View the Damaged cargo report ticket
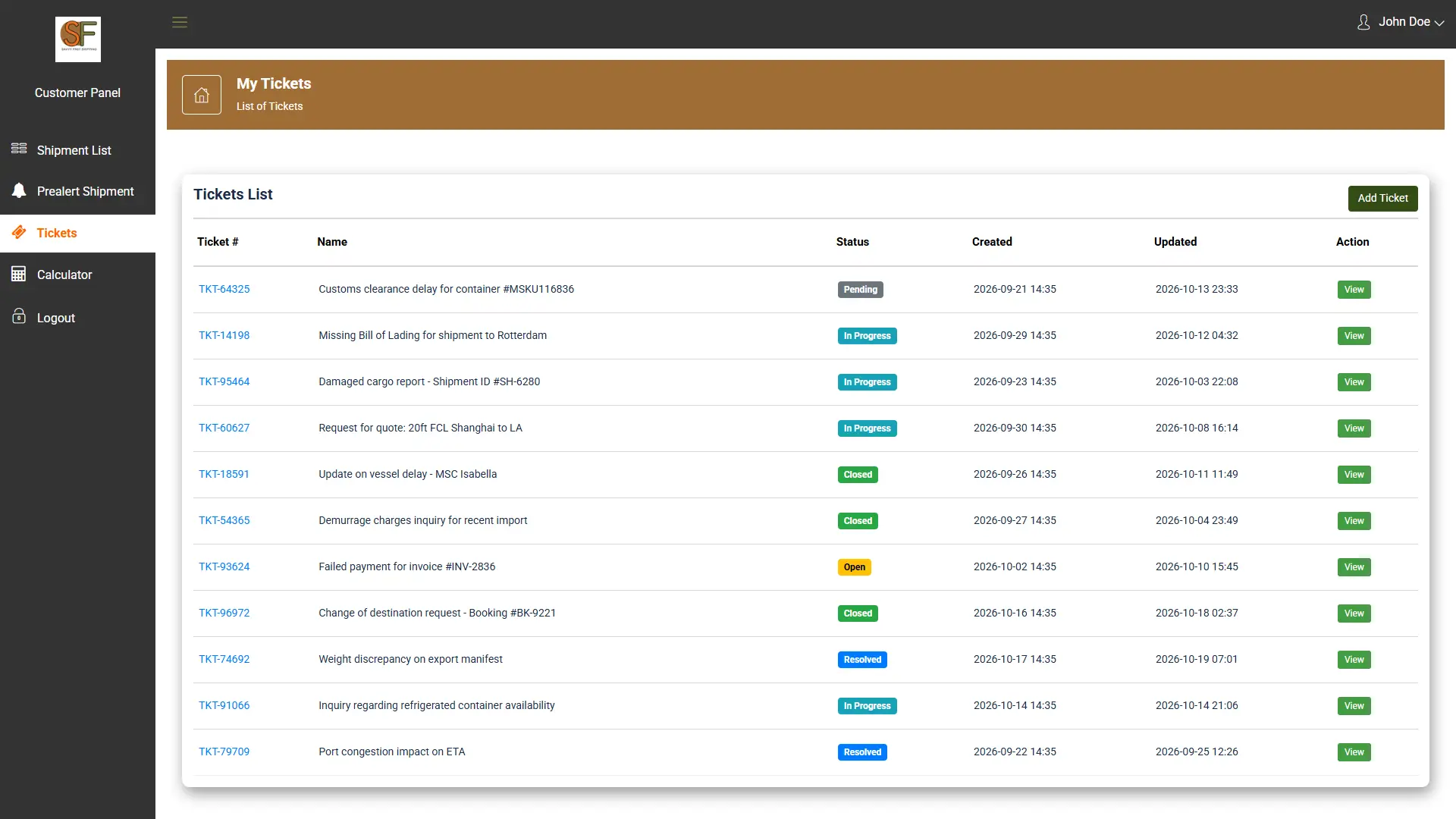Image resolution: width=1456 pixels, height=819 pixels. point(1354,382)
